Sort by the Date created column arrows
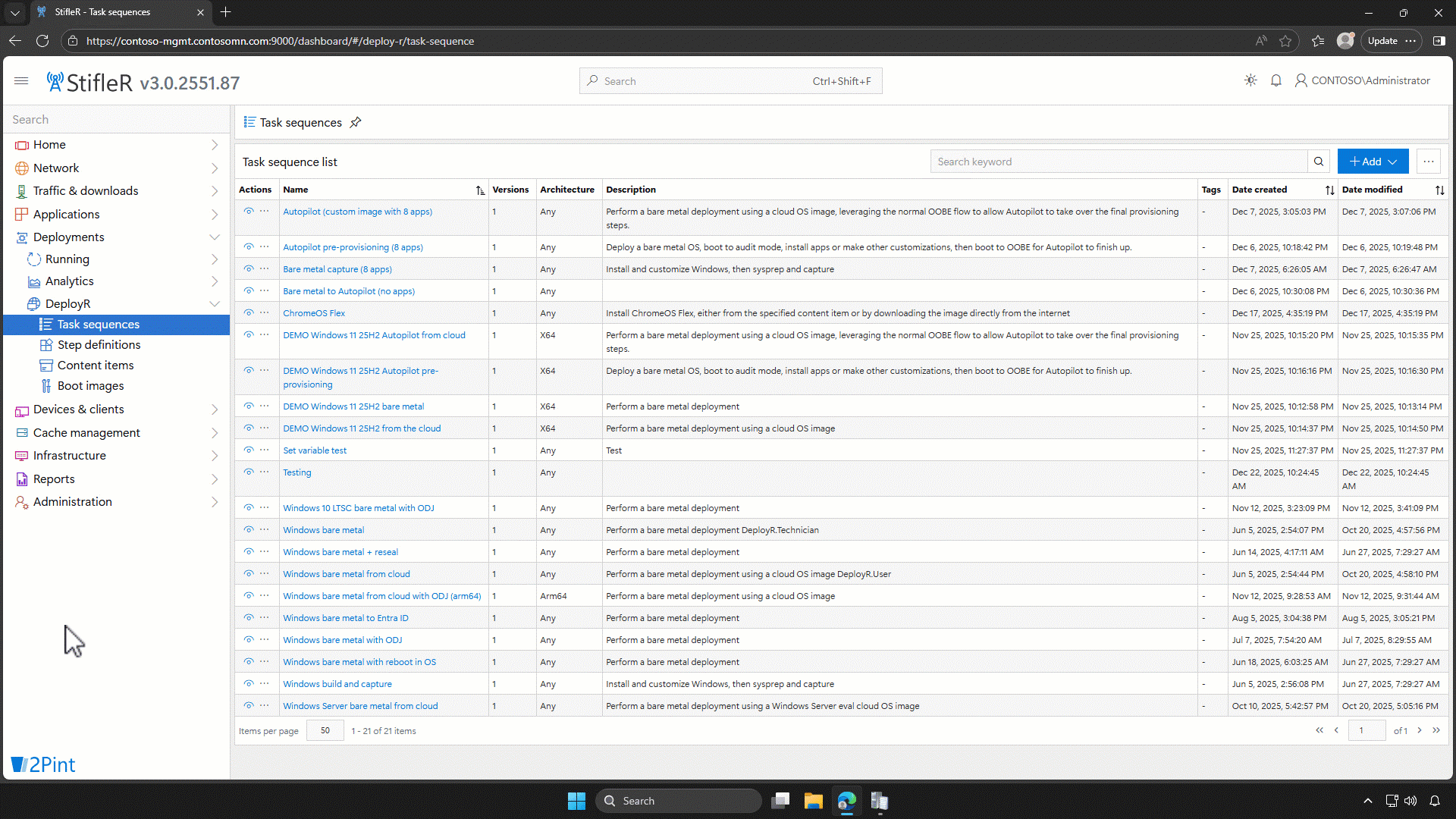 click(x=1329, y=190)
